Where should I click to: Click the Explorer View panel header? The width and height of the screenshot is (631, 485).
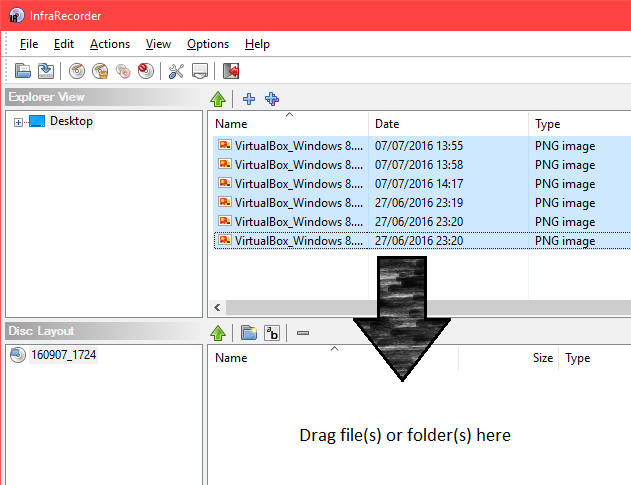pos(105,97)
